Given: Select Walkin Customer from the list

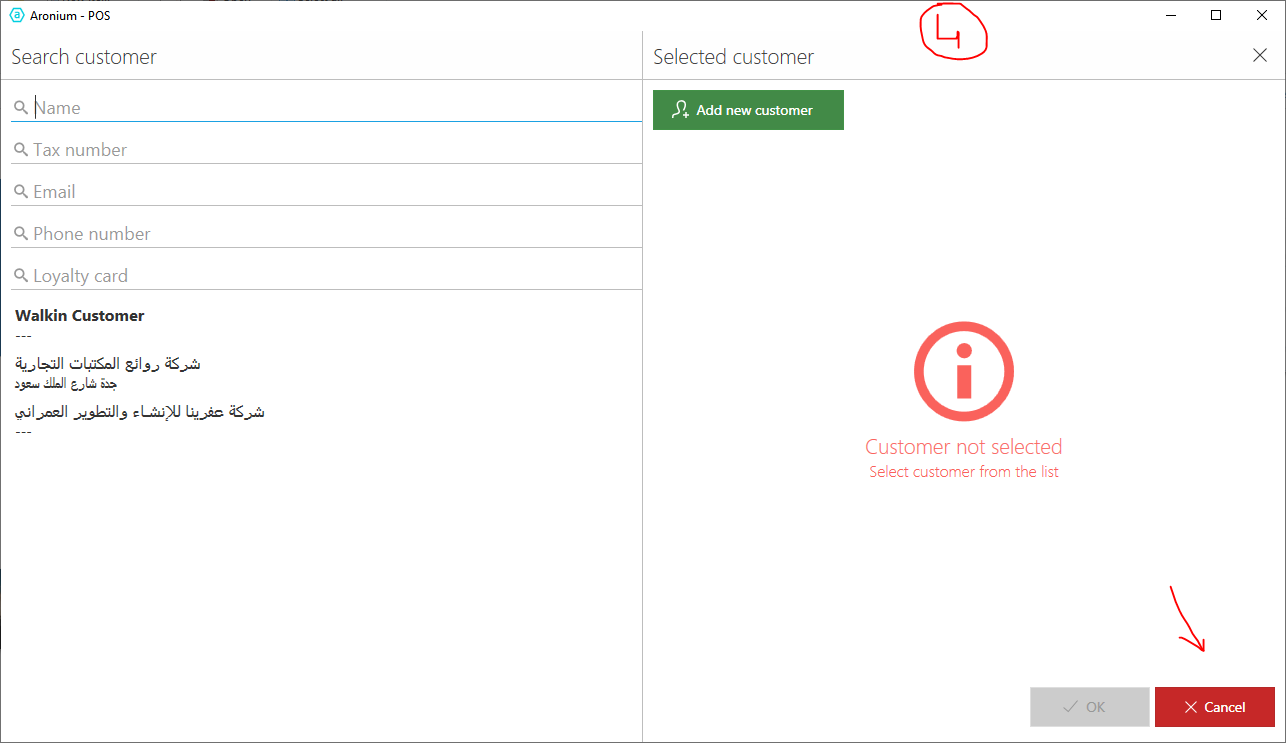Looking at the screenshot, I should point(80,316).
